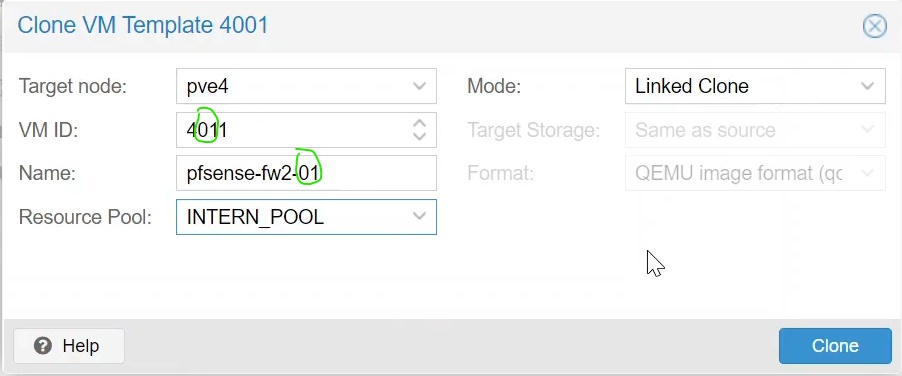Click the Linked Clone text in Mode
902x376 pixels.
[x=691, y=86]
